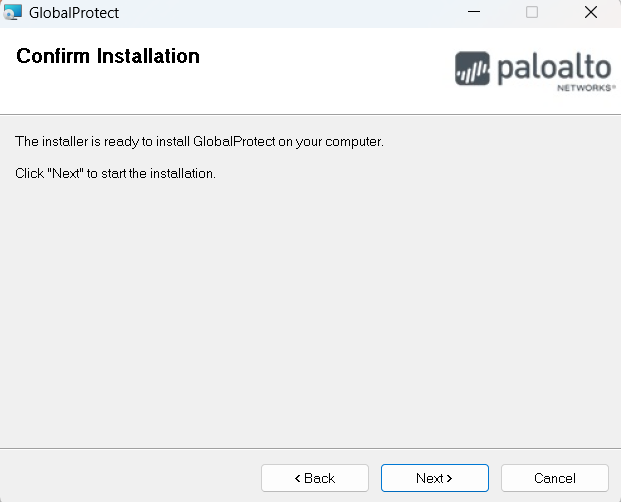
Task: Click the left arrow on the Back button
Action: pos(297,478)
